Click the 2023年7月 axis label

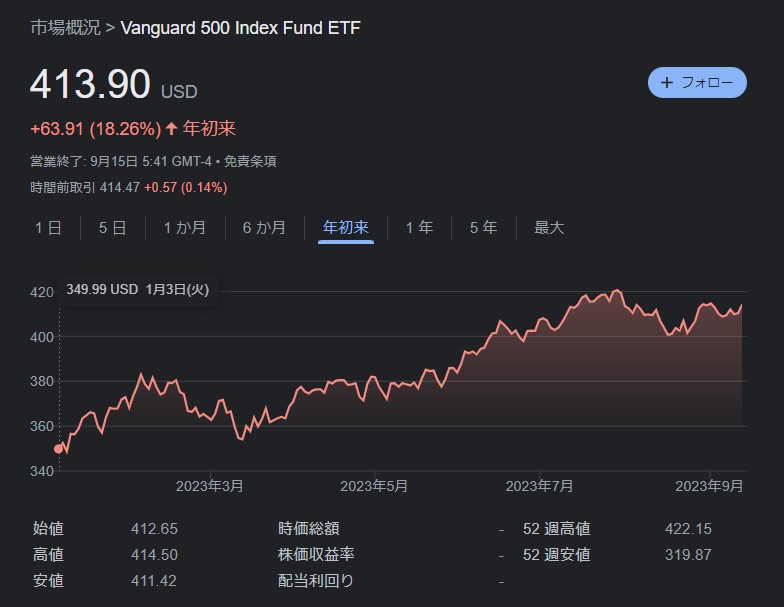(540, 486)
